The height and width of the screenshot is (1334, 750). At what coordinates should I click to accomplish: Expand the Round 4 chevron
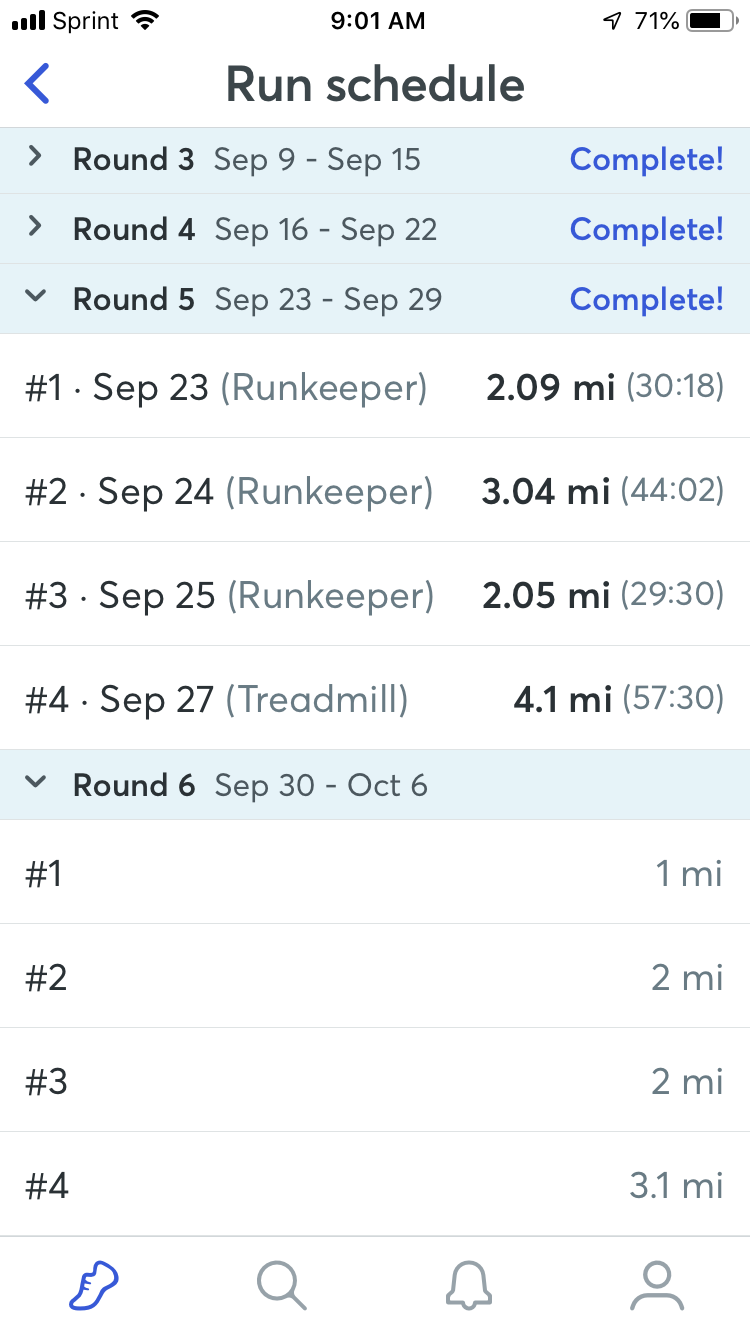point(35,227)
